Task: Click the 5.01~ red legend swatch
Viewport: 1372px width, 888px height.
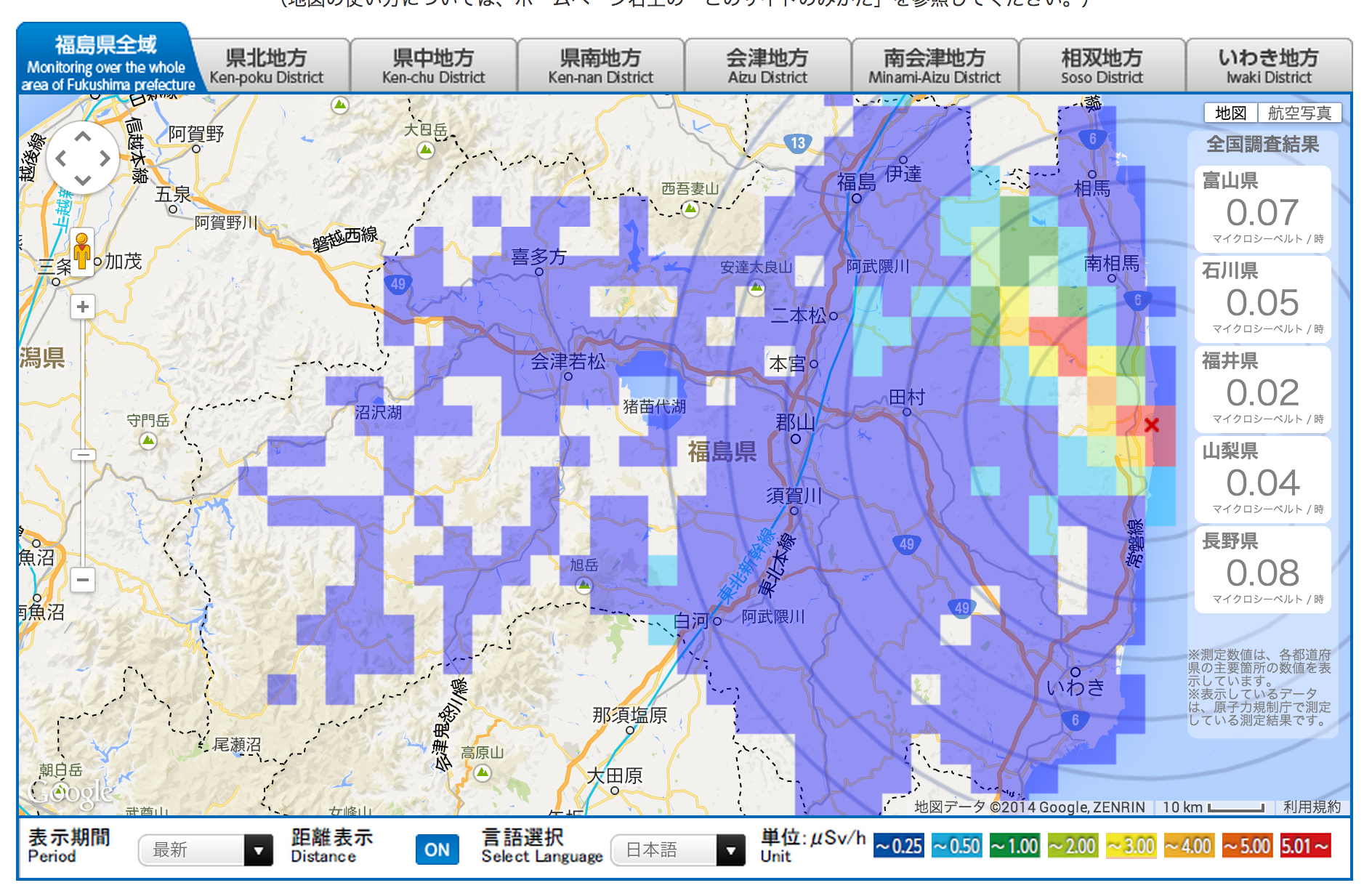Action: (1306, 846)
